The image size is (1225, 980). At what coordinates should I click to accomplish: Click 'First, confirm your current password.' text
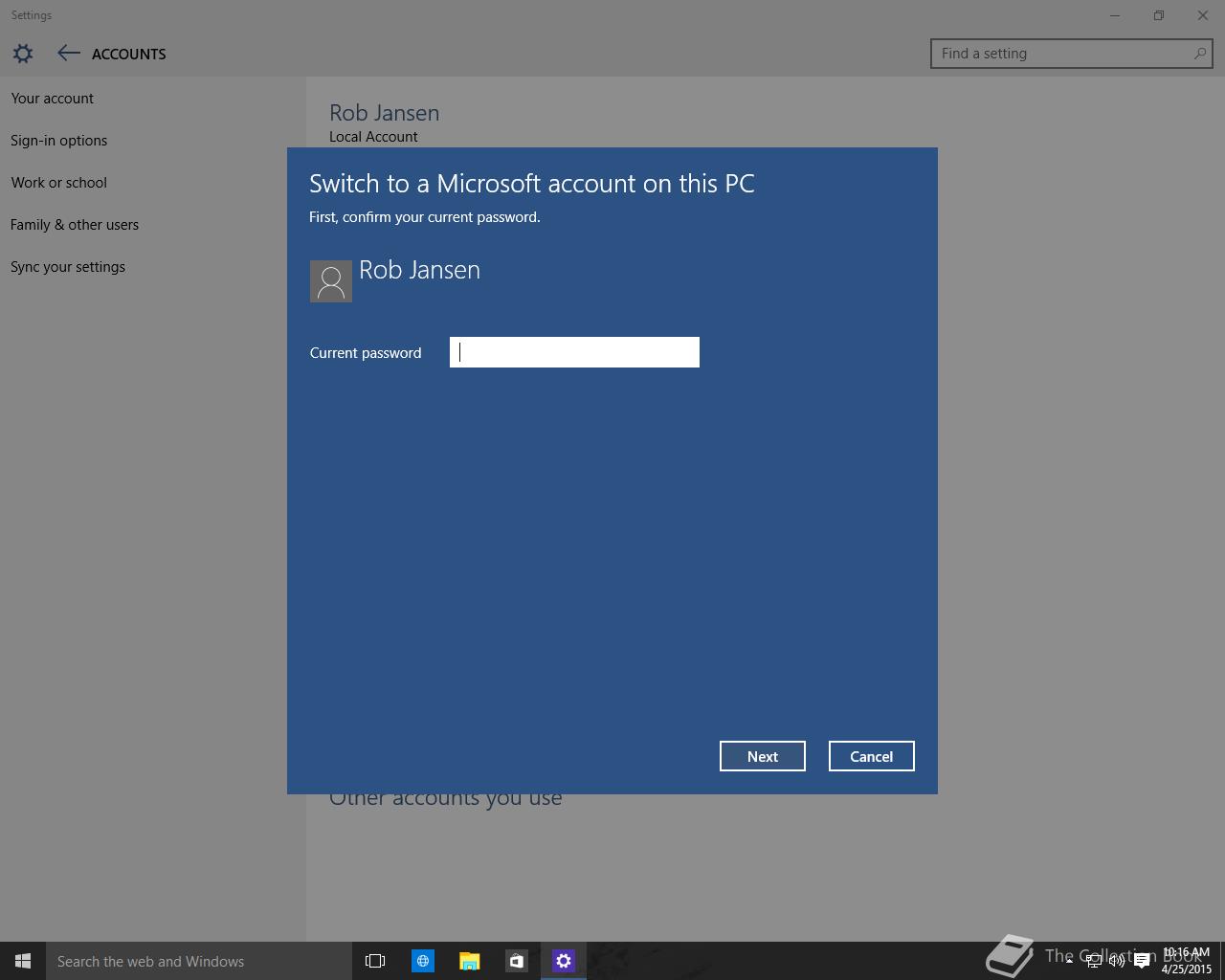coord(425,217)
